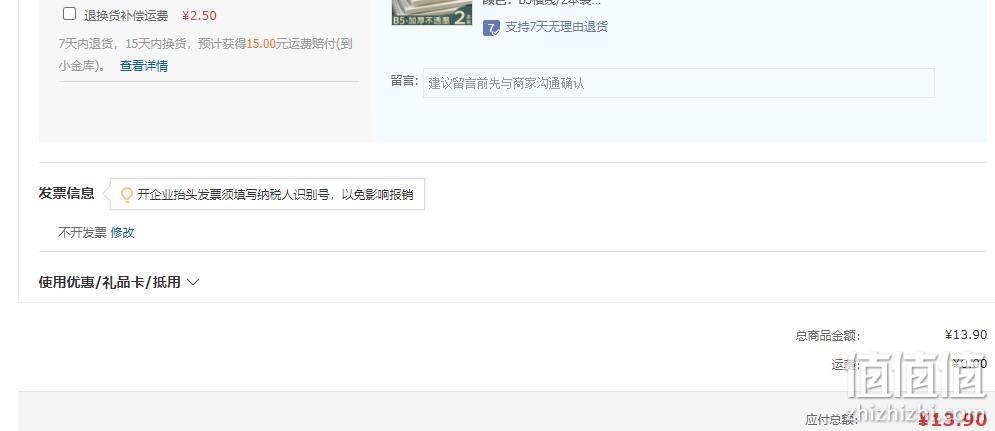
Task: Click the 使用优惠/礼品卡/抵用 section heading
Action: (x=110, y=282)
